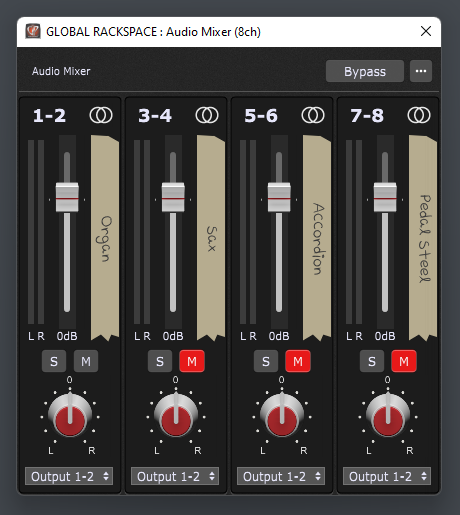Solo the Accordion channel 5-6
The width and height of the screenshot is (460, 515).
266,361
